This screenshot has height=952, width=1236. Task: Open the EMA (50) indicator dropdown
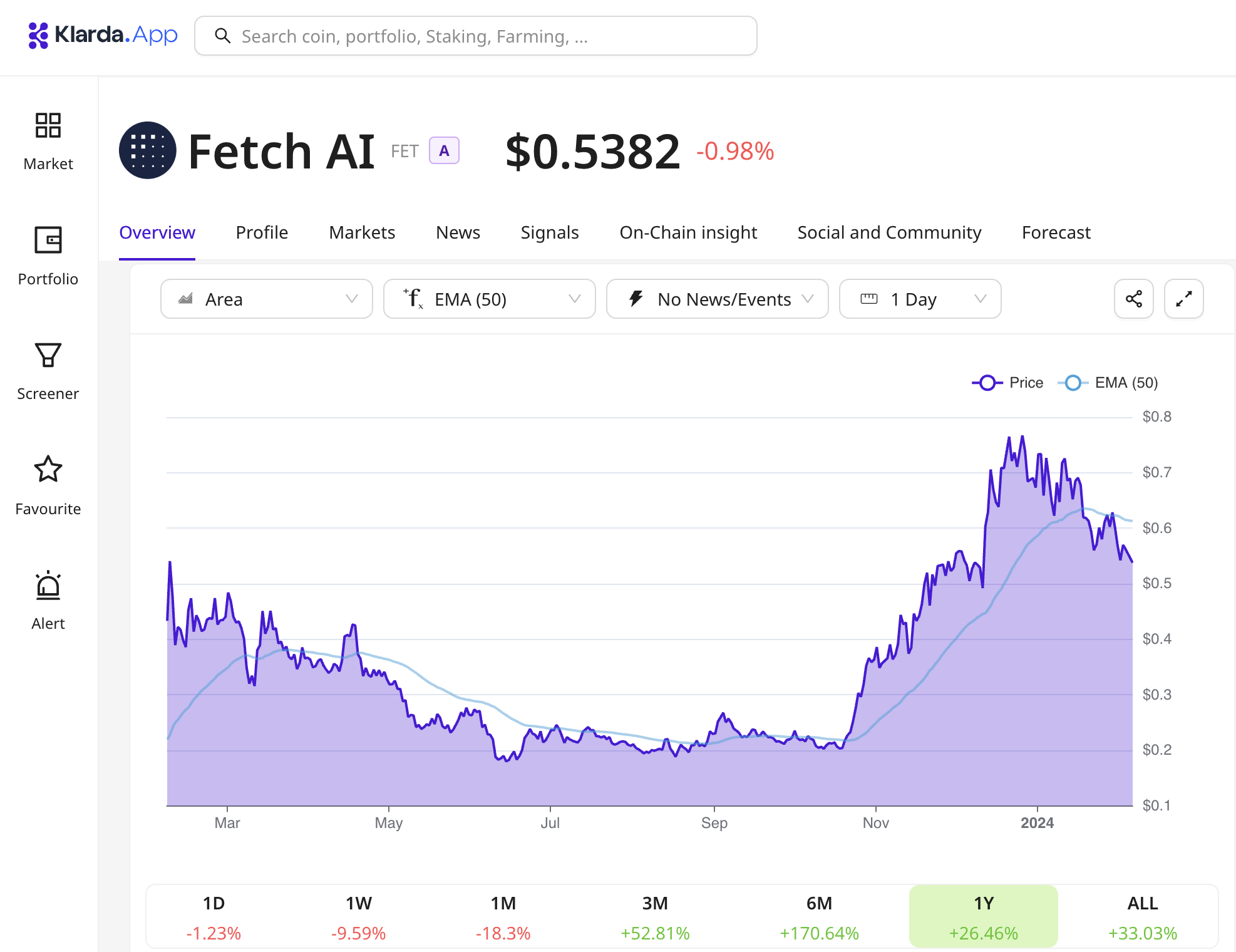tap(489, 299)
